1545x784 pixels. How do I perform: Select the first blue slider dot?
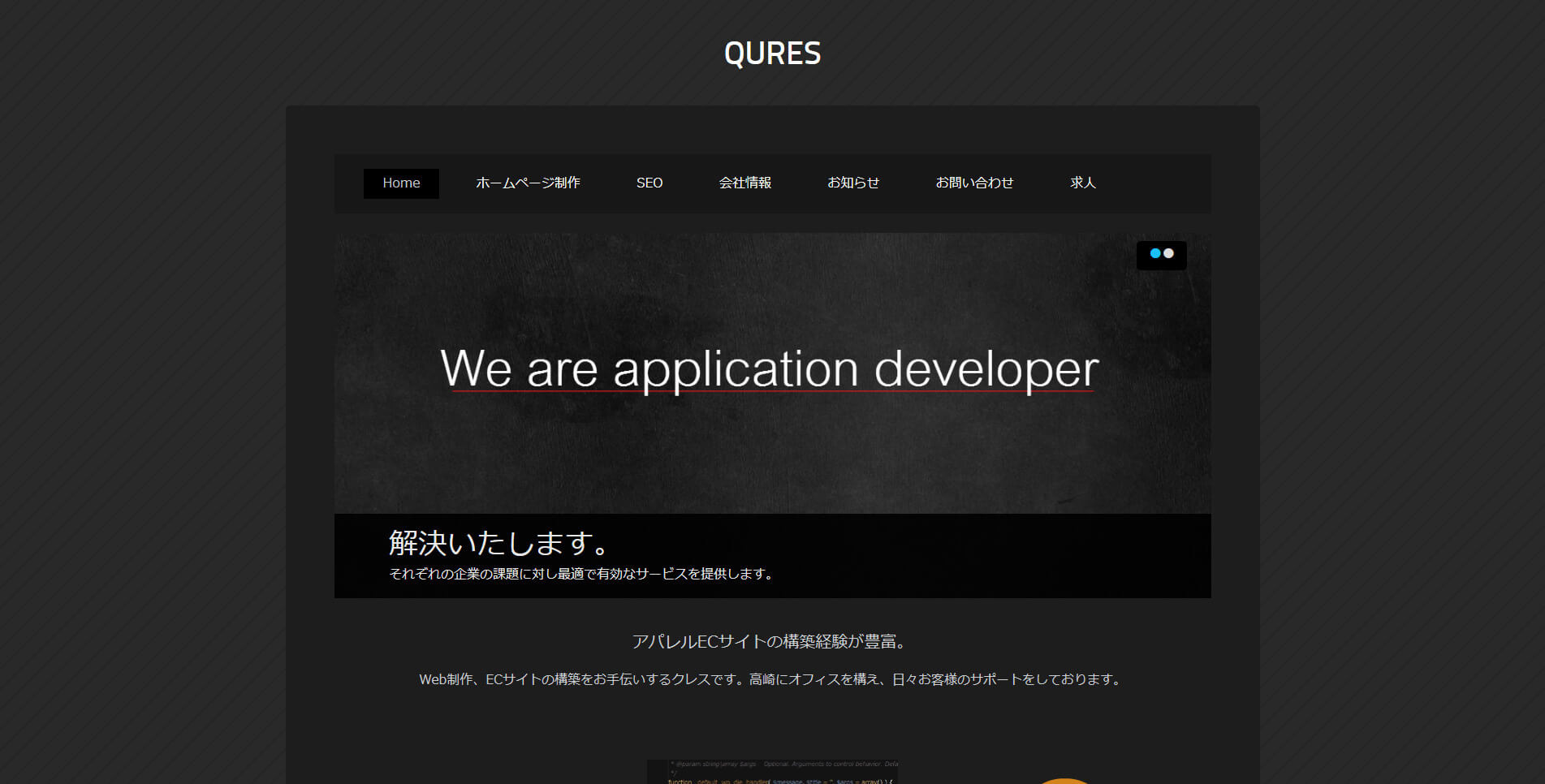1155,253
